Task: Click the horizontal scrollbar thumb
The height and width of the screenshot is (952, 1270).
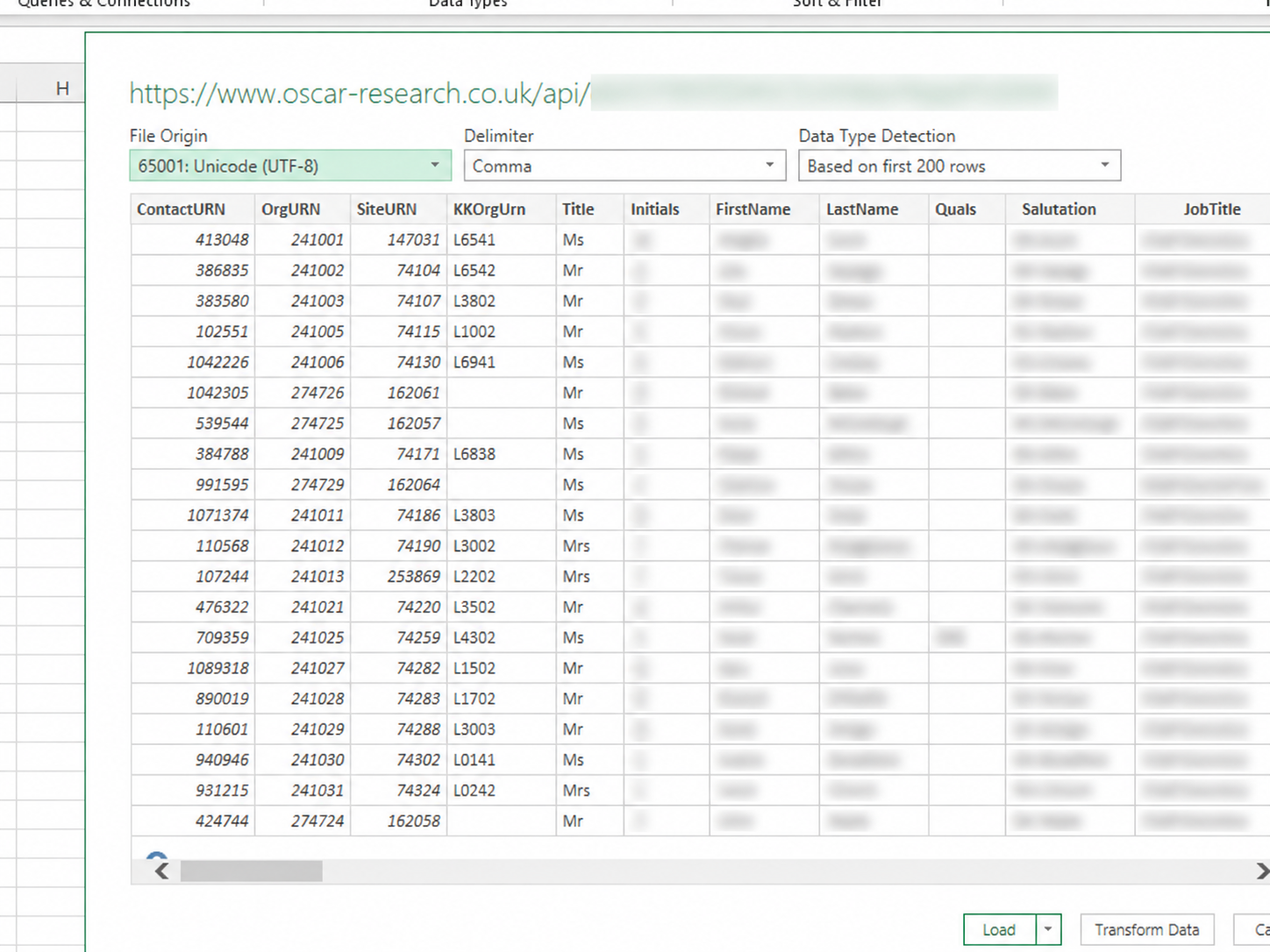Action: pyautogui.click(x=252, y=870)
